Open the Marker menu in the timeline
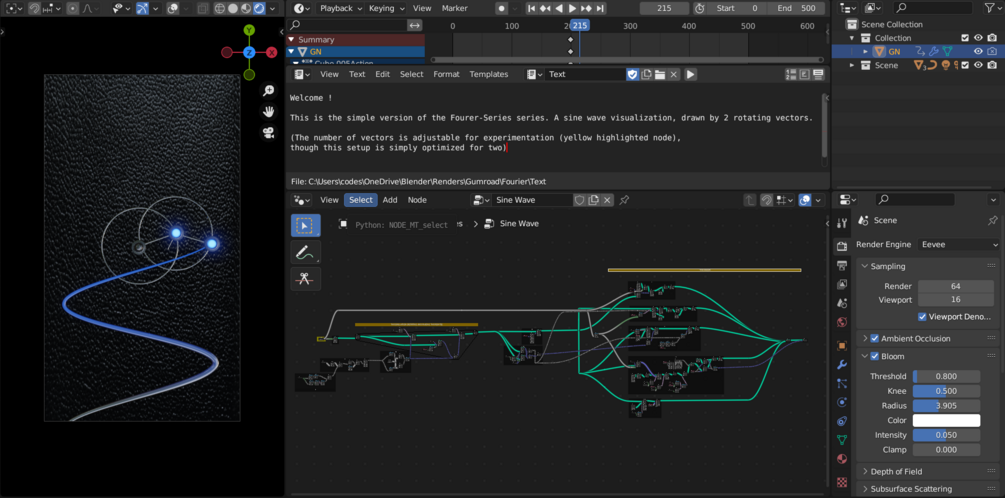The image size is (1005, 498). pos(454,8)
